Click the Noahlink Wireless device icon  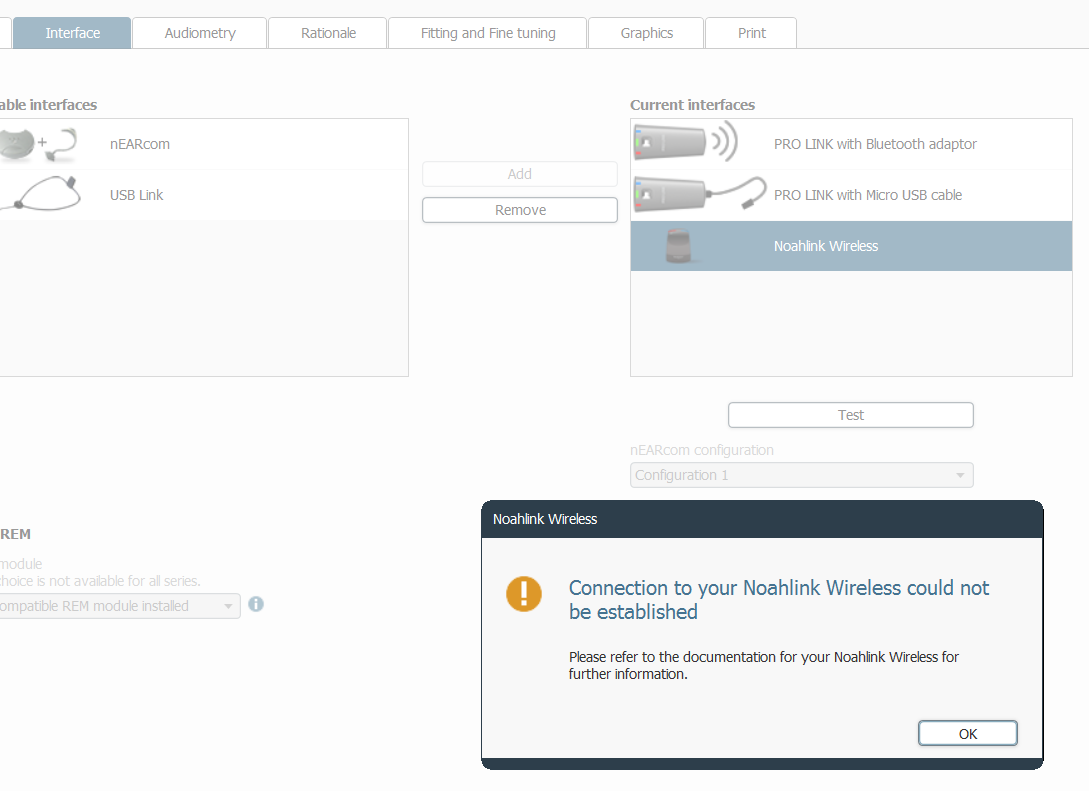(679, 246)
